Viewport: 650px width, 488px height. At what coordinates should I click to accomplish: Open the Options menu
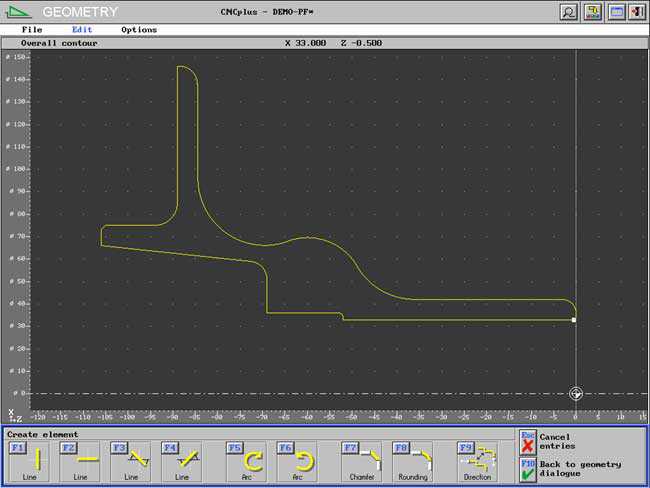pos(139,30)
